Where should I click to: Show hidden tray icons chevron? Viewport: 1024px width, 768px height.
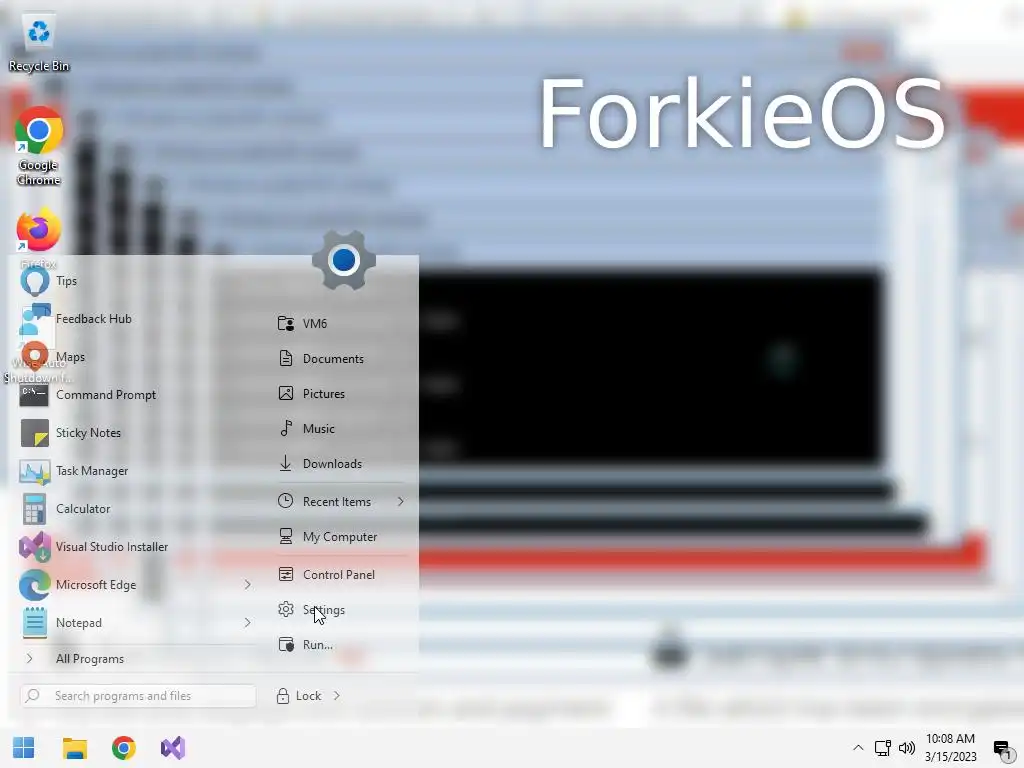click(x=858, y=748)
